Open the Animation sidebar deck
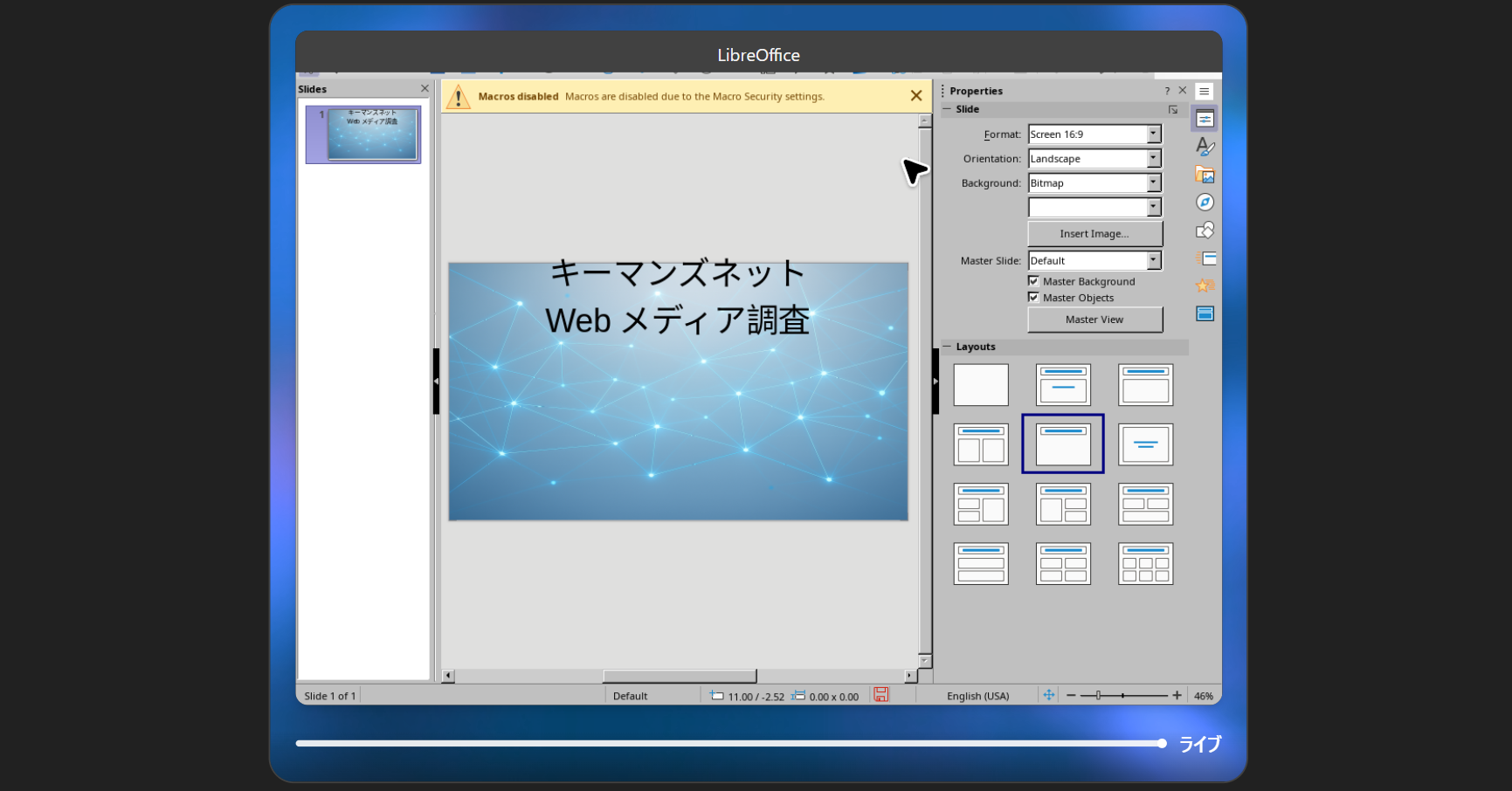The height and width of the screenshot is (791, 1512). point(1205,285)
